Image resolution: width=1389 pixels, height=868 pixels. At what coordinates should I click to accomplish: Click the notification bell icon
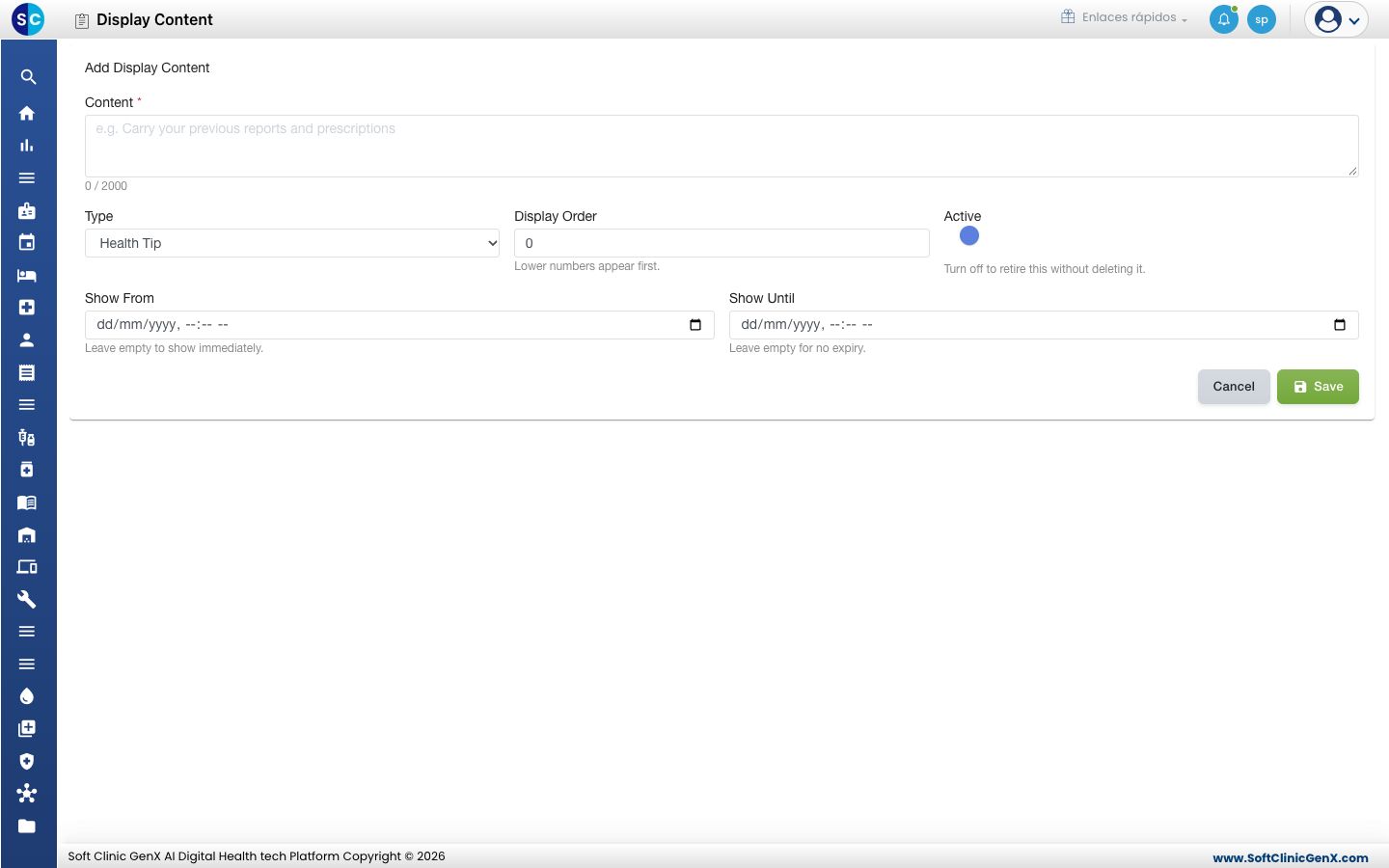click(1224, 19)
